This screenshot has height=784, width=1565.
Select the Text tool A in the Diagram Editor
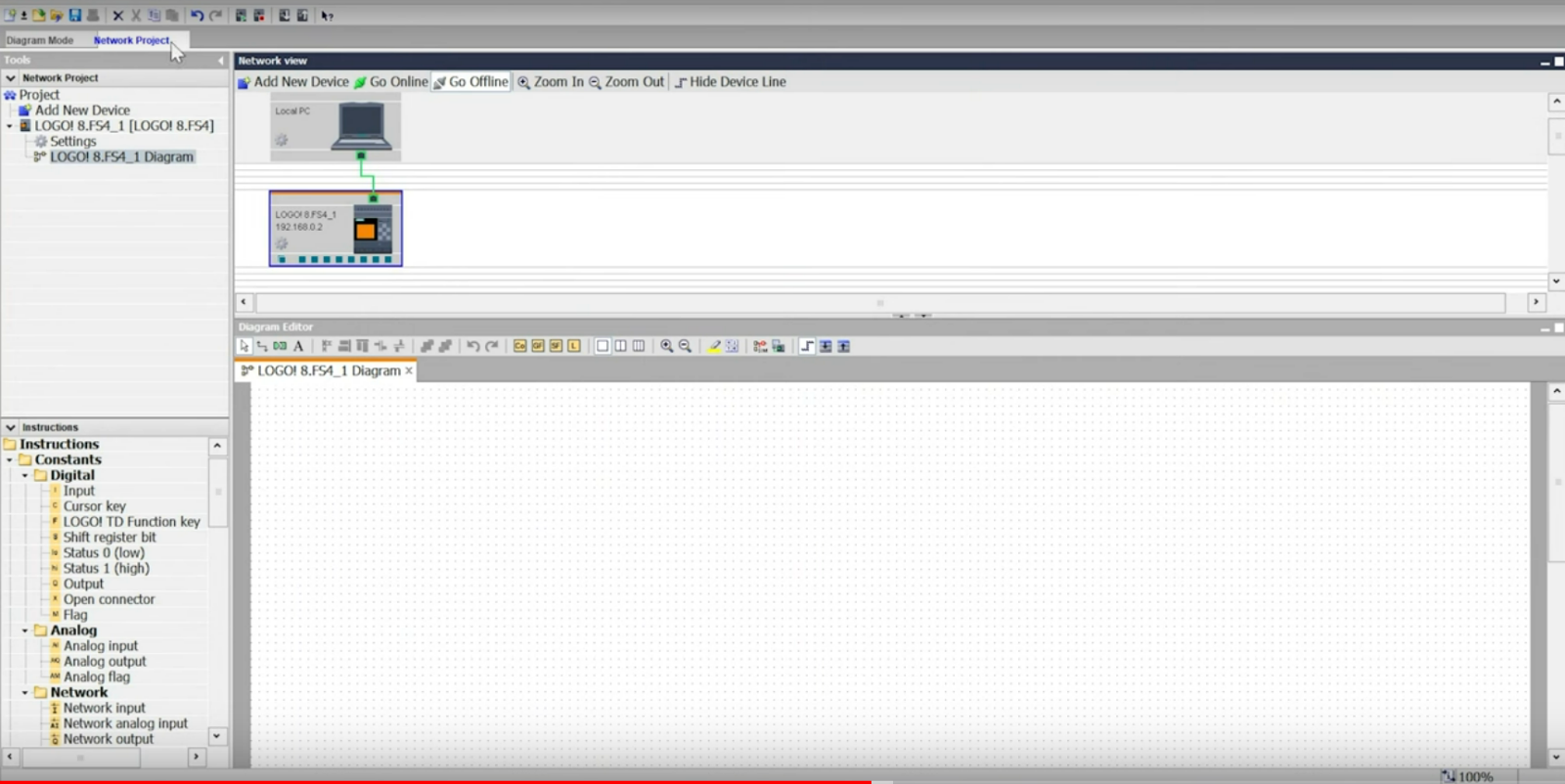point(298,346)
